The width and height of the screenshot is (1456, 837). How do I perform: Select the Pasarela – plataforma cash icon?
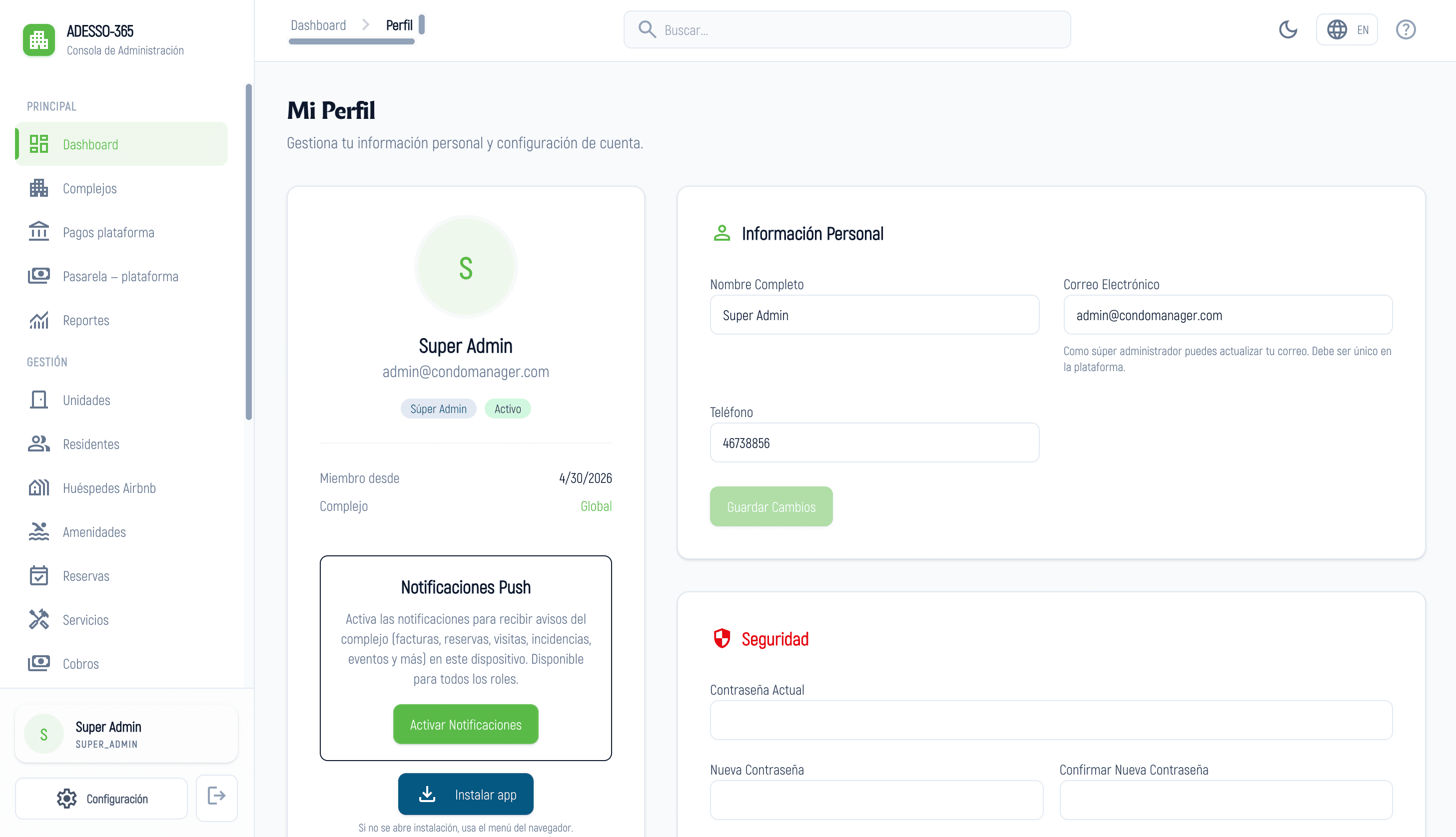[x=38, y=276]
